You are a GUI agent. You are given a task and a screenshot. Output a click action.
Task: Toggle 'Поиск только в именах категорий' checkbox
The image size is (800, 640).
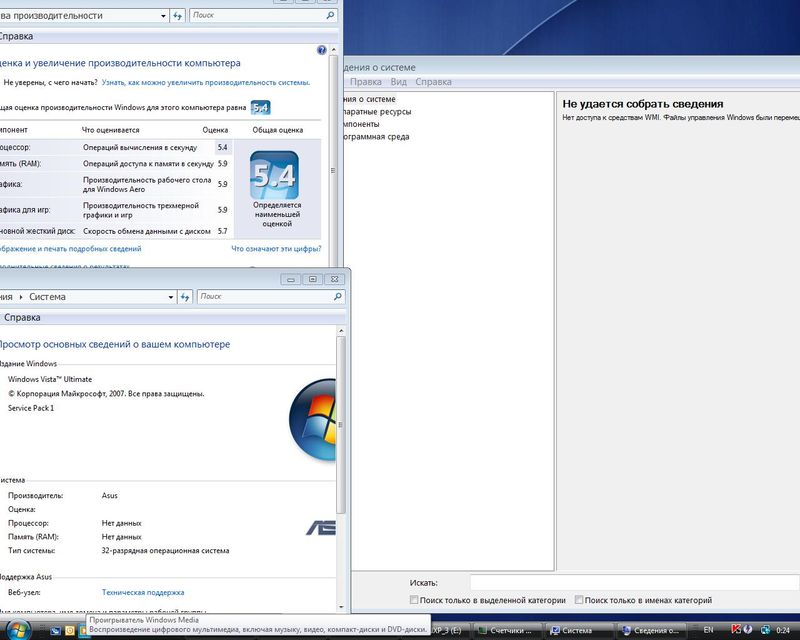(579, 600)
